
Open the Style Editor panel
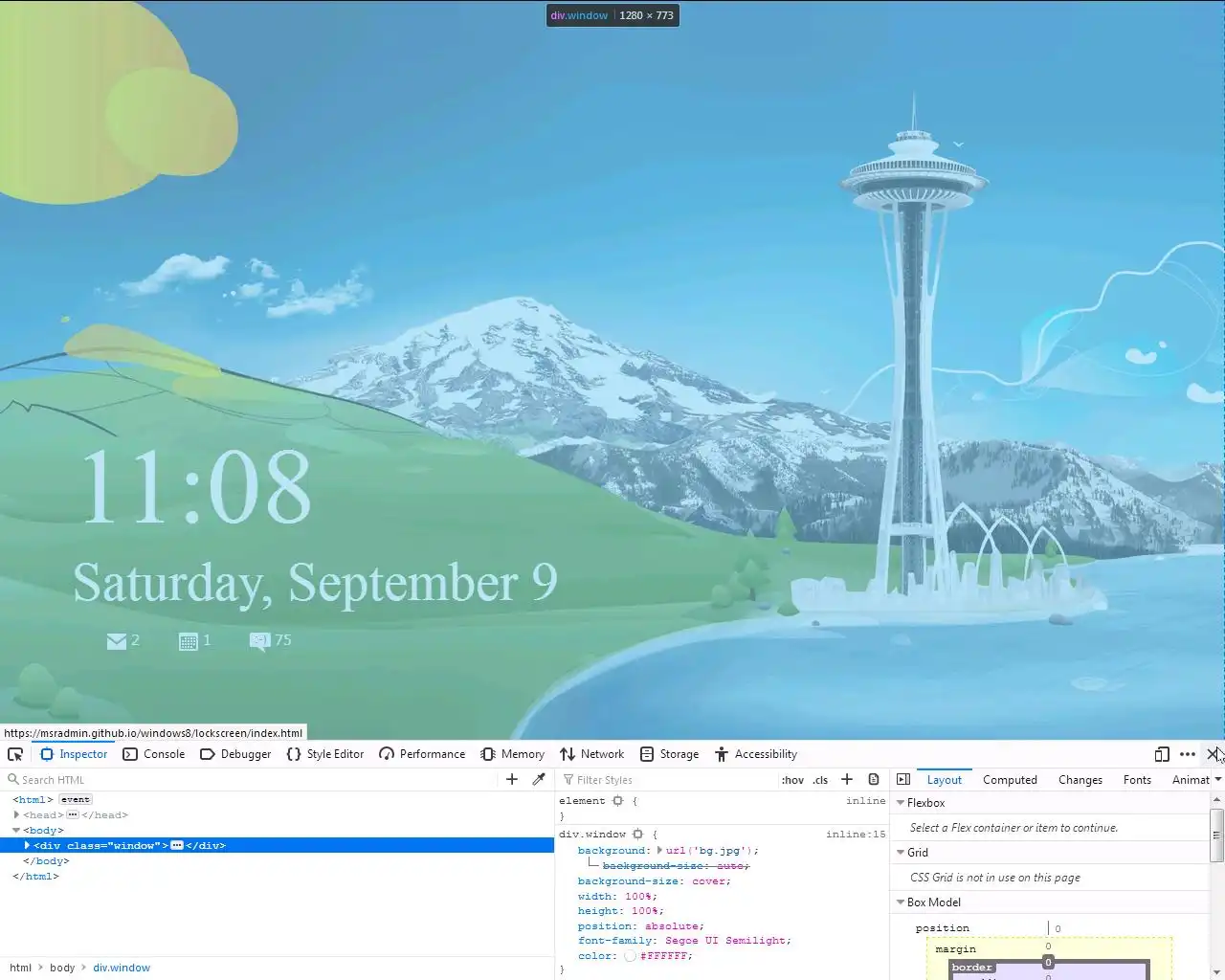coord(325,754)
